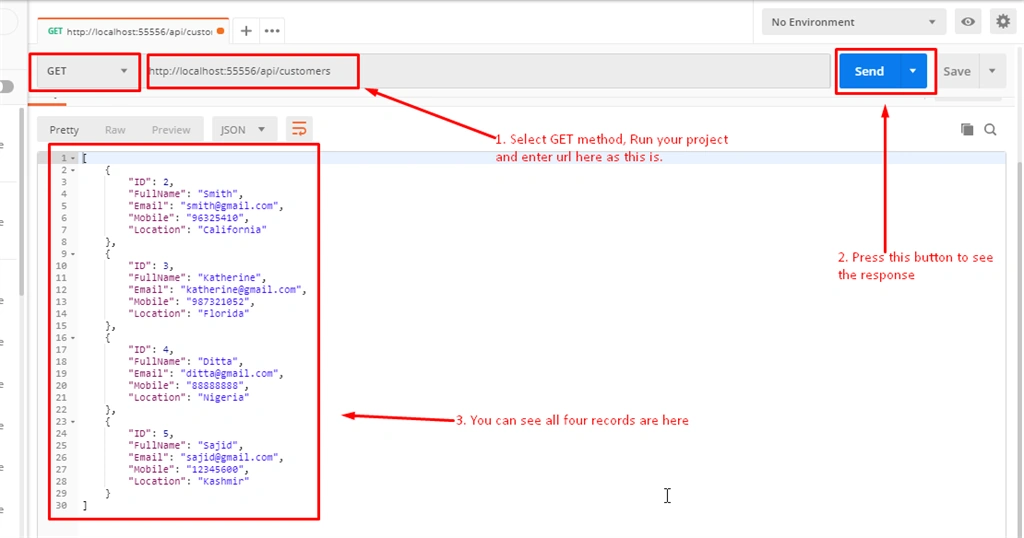Collapse the object at line 9
The height and width of the screenshot is (538, 1024).
tap(72, 254)
